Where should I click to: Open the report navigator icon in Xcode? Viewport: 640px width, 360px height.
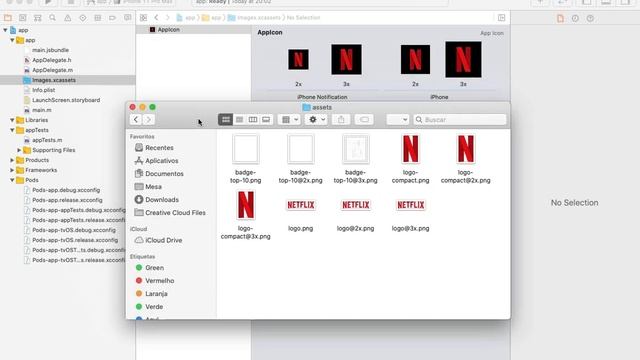128,18
